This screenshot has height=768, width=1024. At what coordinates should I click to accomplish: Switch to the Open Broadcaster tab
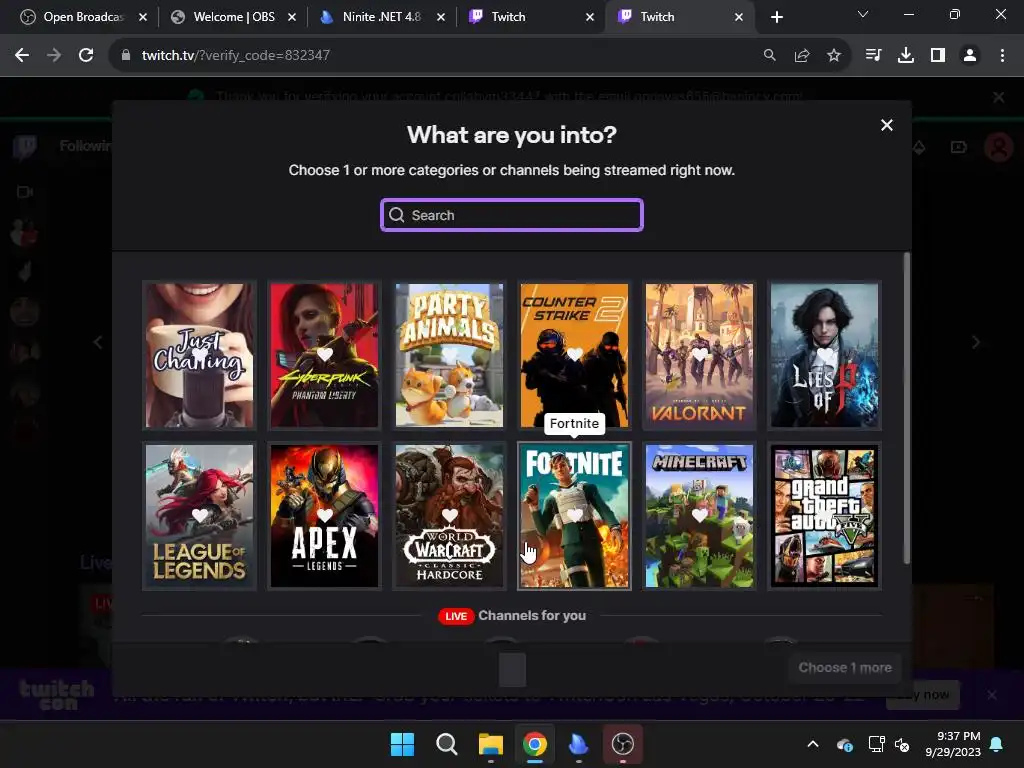click(83, 17)
